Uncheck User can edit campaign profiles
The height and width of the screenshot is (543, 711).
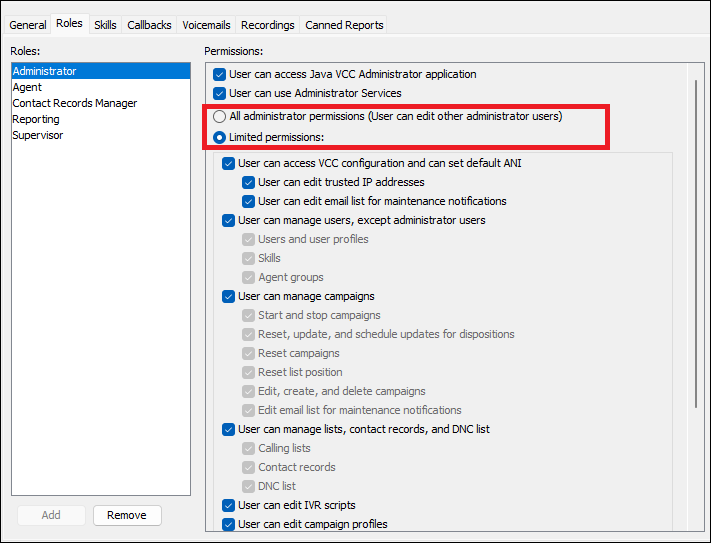tap(229, 524)
